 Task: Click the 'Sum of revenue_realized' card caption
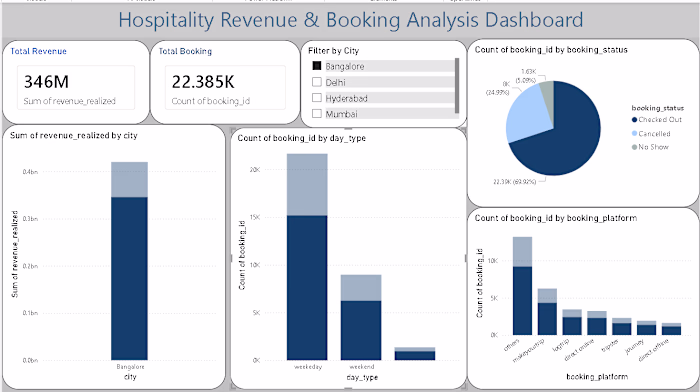point(70,101)
